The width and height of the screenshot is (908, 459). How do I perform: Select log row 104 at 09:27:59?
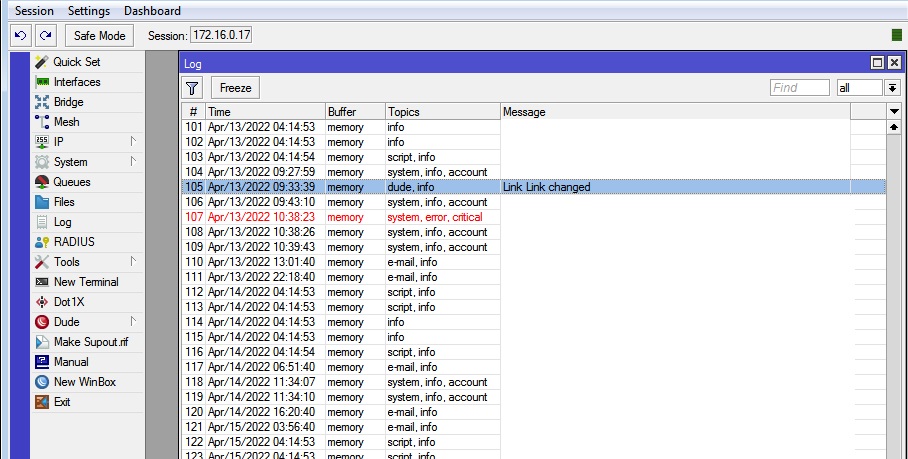click(533, 172)
